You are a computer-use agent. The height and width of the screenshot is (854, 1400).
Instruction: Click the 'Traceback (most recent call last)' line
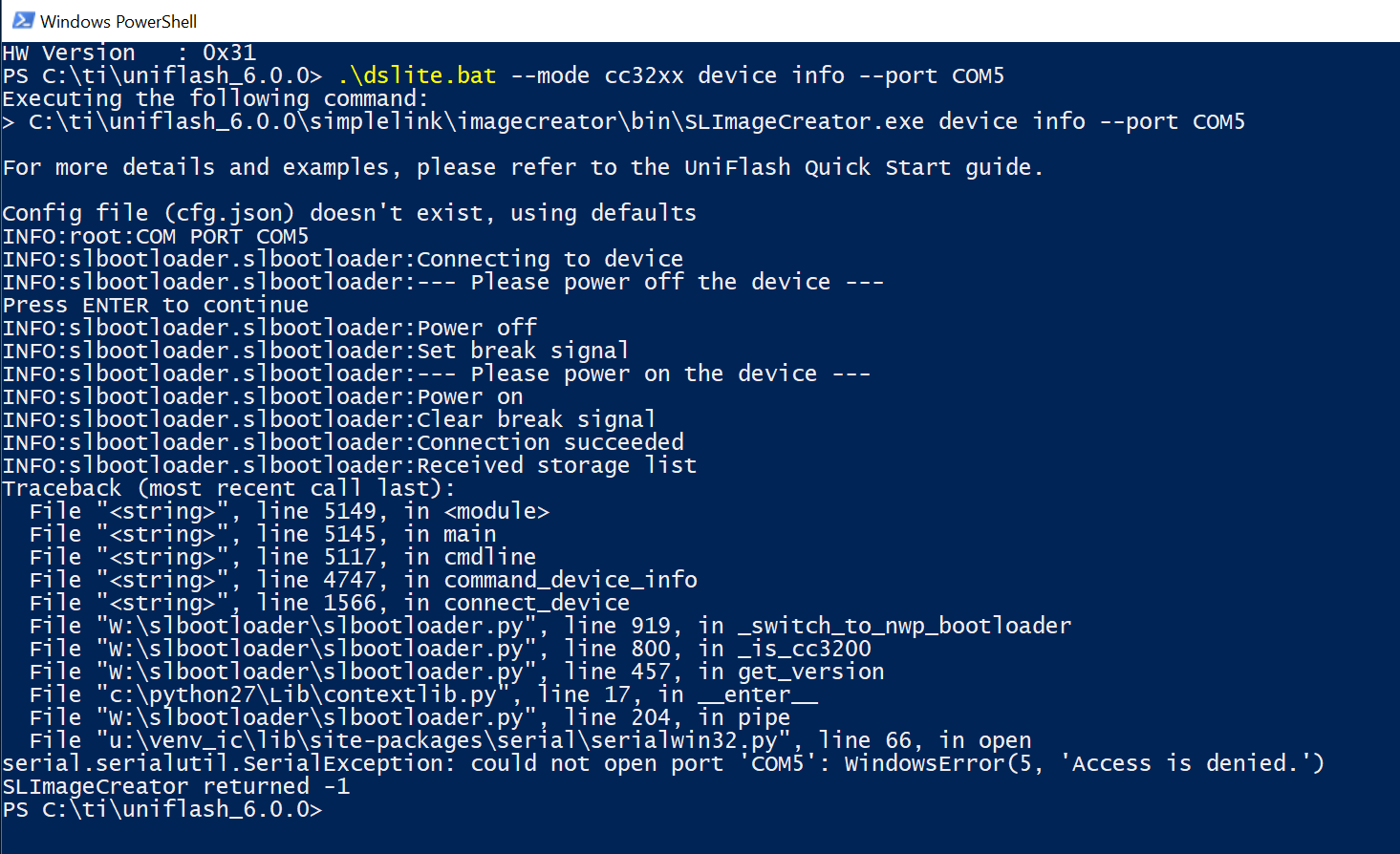(229, 488)
